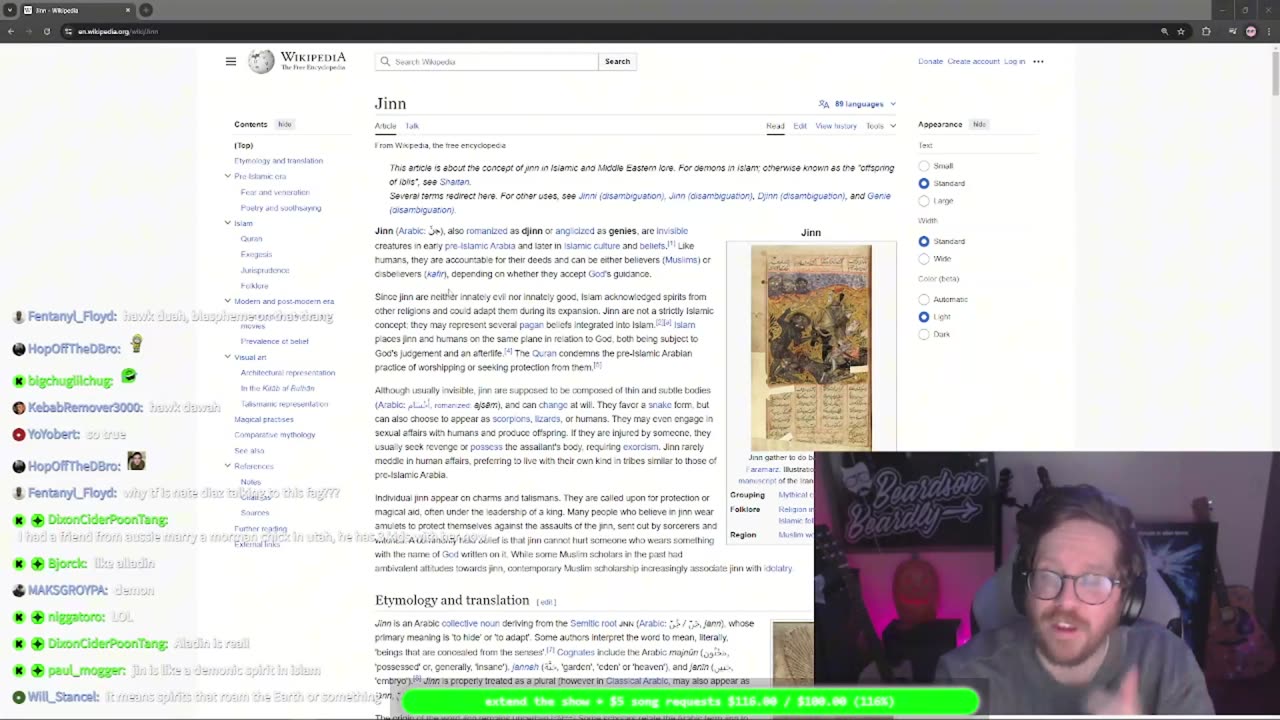This screenshot has height=720, width=1280.
Task: Click the Search button
Action: coord(617,62)
